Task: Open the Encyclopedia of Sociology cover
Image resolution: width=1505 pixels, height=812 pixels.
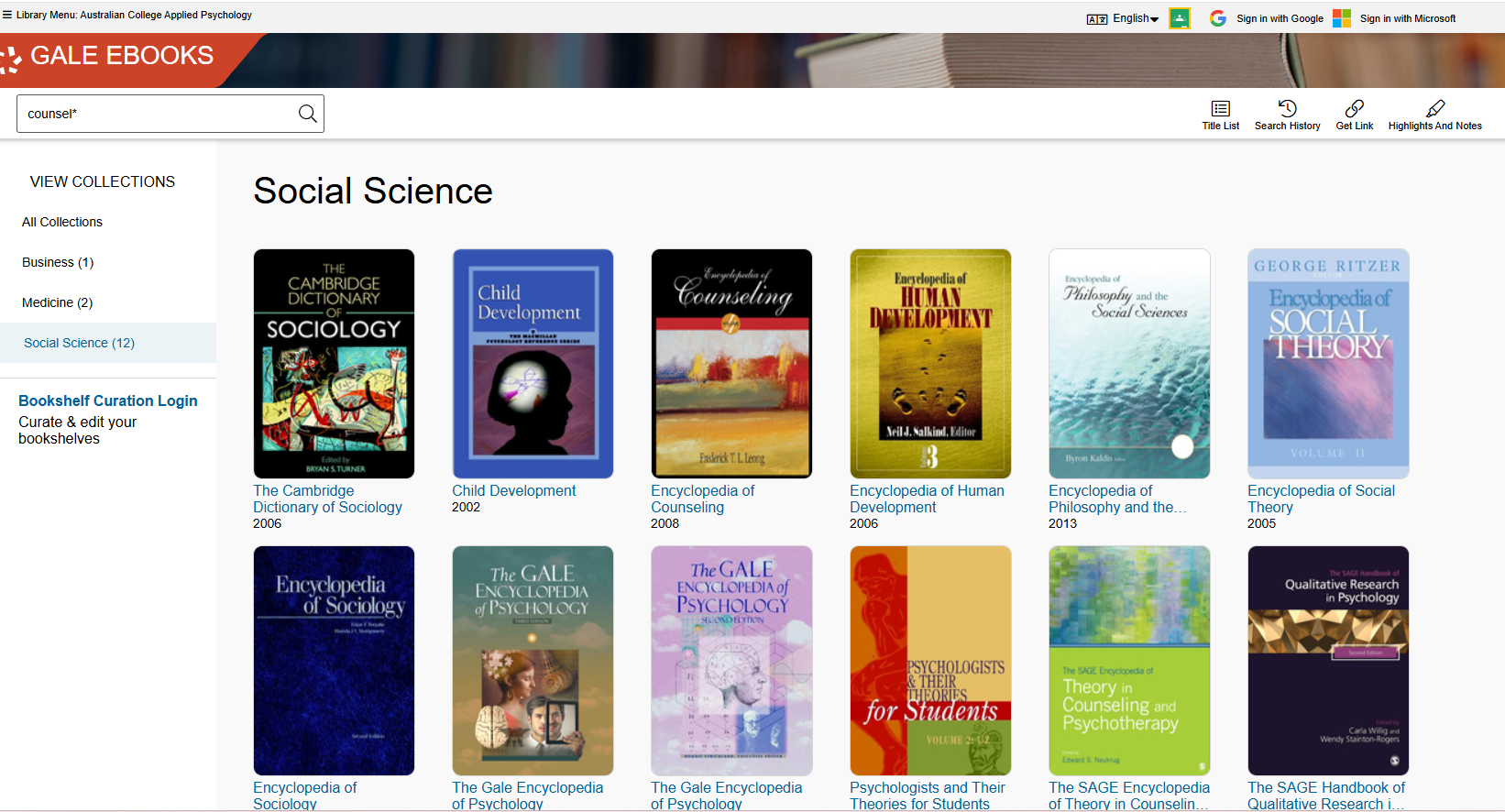Action: (x=334, y=661)
